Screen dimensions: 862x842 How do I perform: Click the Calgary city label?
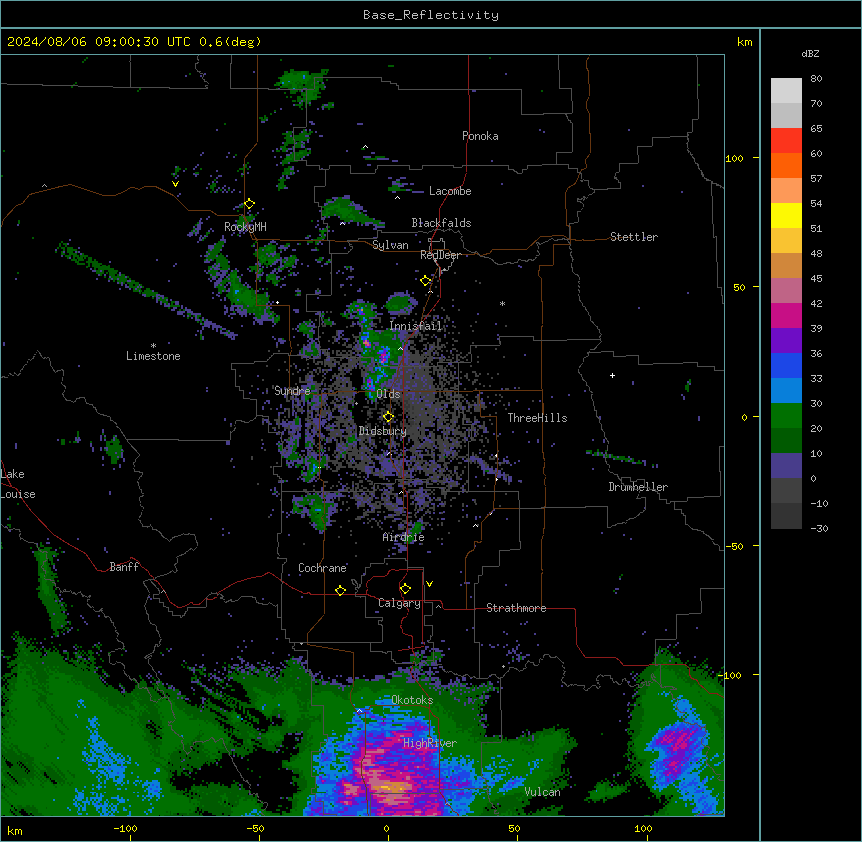[x=399, y=603]
